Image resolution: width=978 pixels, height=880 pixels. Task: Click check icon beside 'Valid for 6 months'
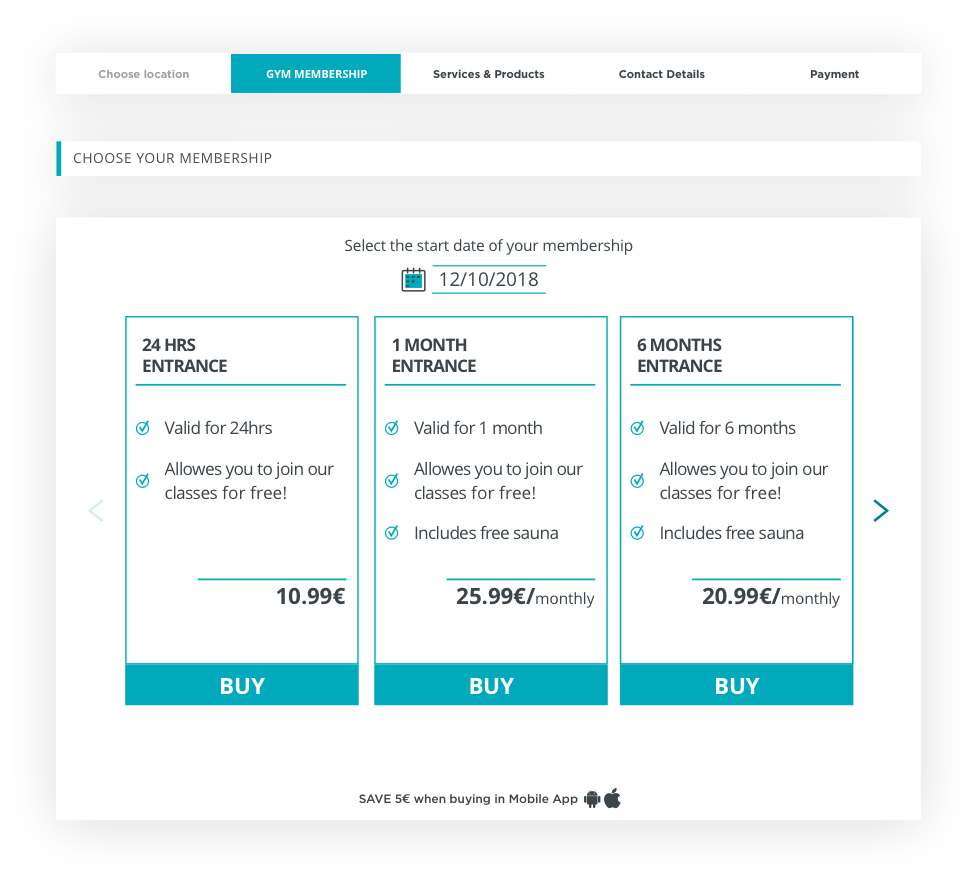click(x=637, y=428)
